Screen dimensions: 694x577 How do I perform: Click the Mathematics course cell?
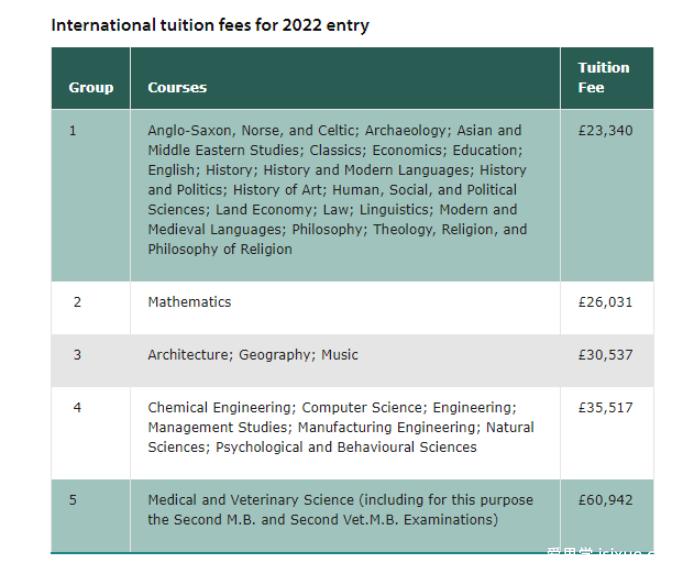[x=189, y=302]
